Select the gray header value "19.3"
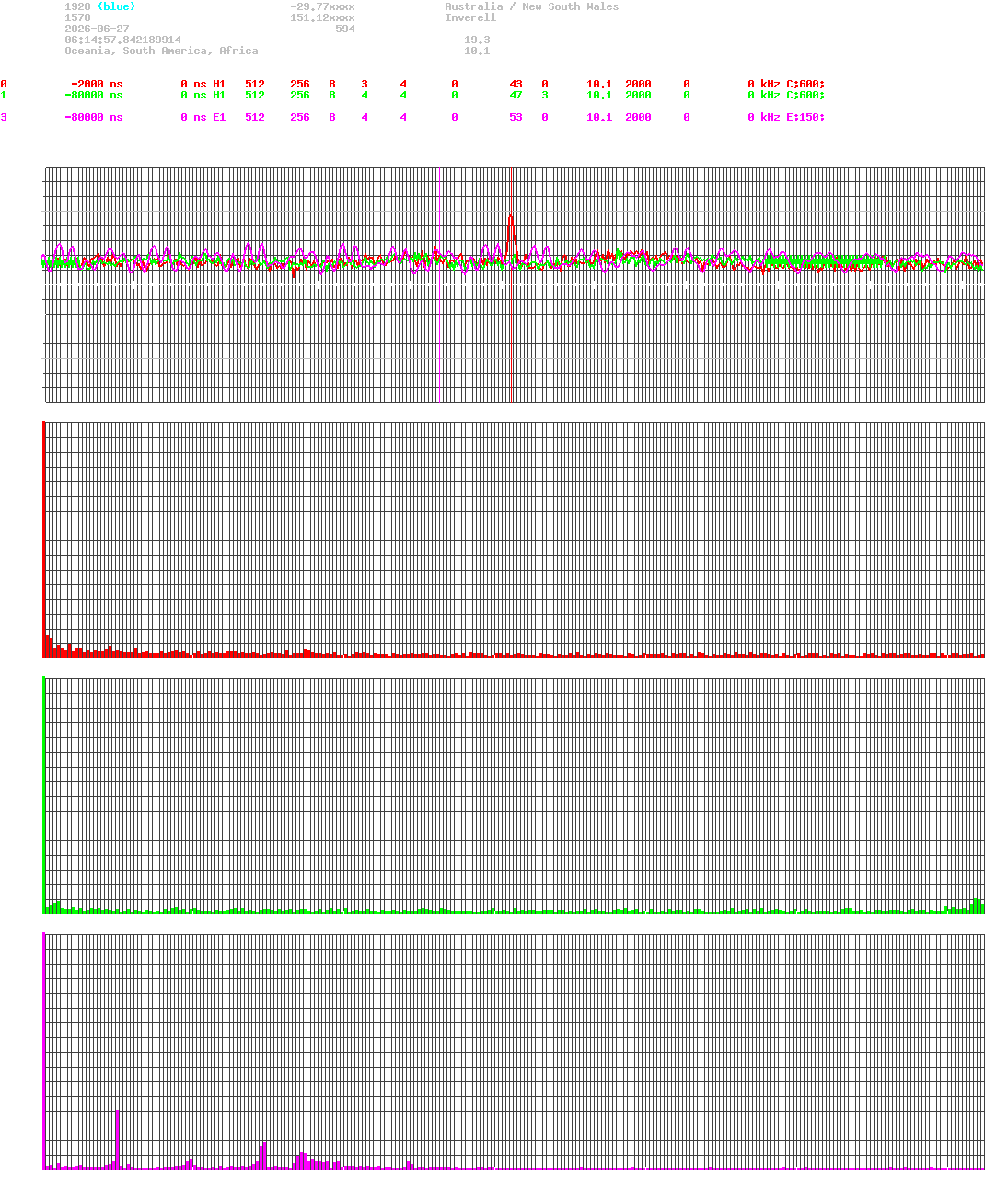Screen dimensions: 1008x1190 tap(477, 40)
